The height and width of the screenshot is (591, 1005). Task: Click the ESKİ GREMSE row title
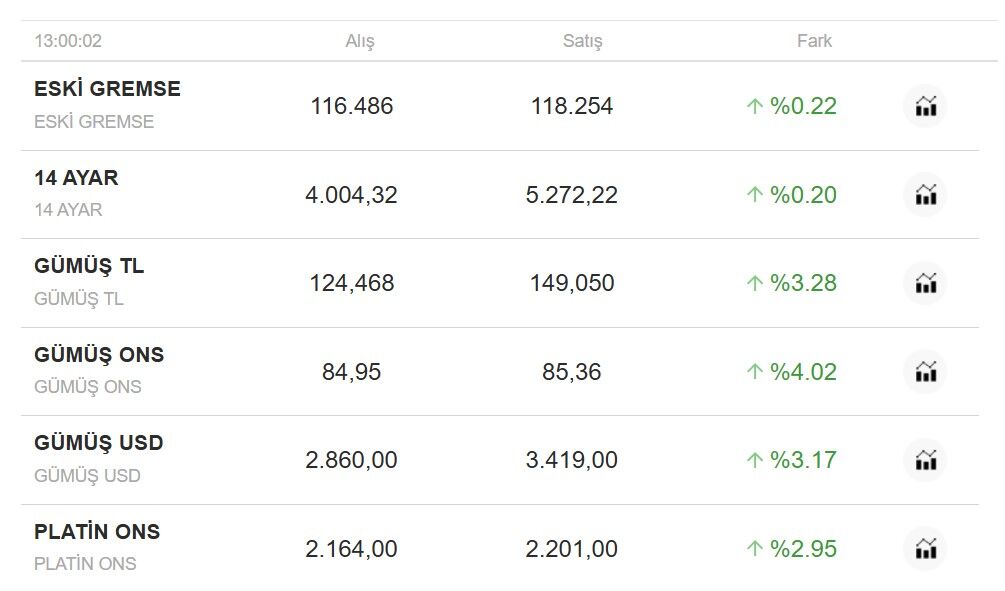tap(107, 88)
